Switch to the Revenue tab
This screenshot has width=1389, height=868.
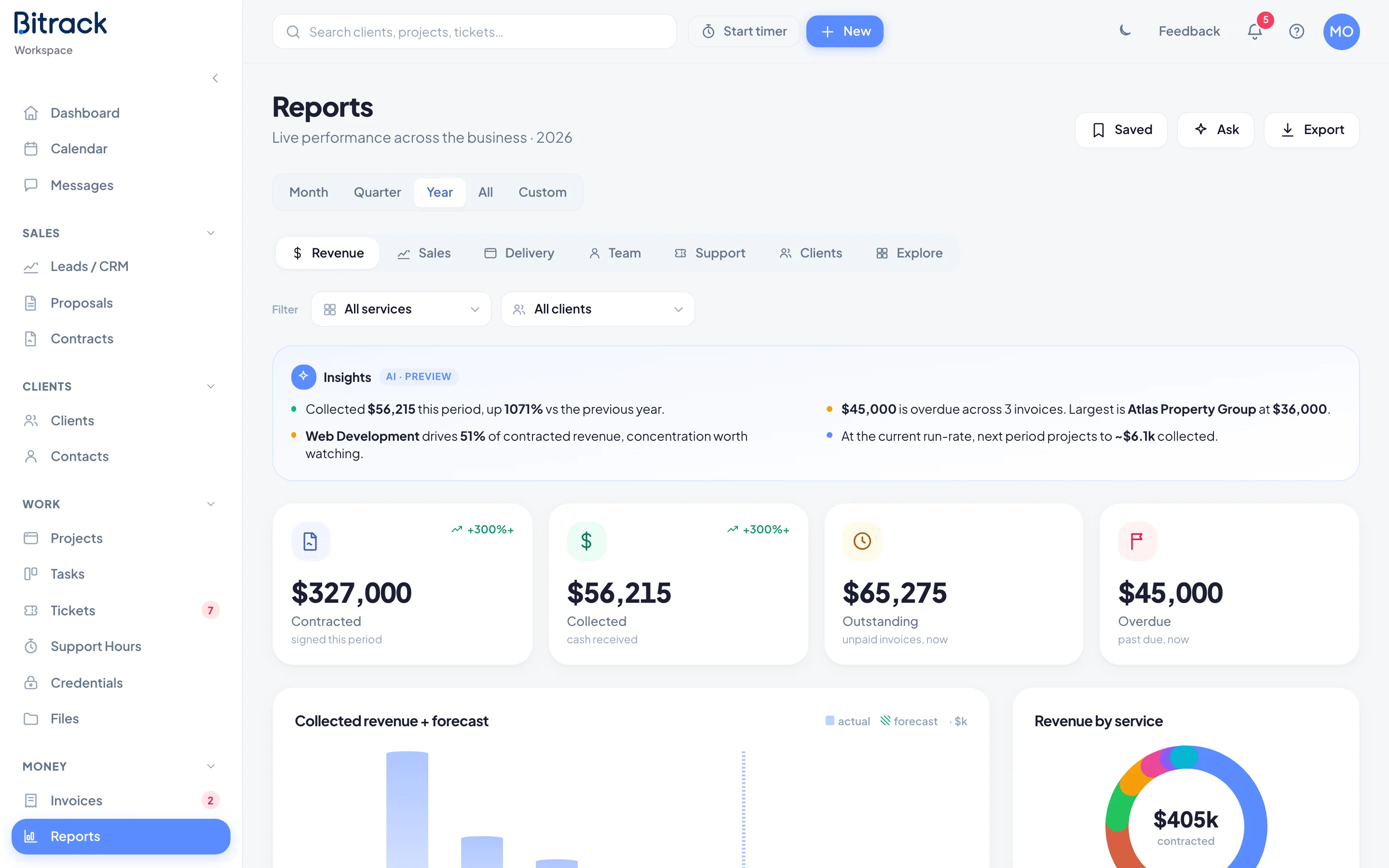[x=328, y=253]
